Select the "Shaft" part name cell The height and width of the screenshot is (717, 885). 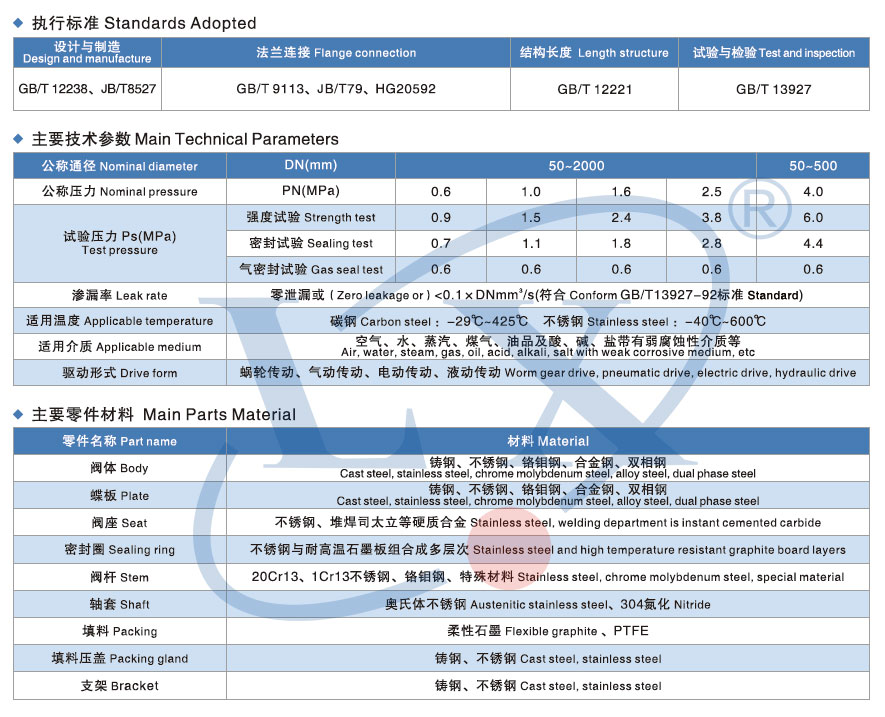(120, 604)
